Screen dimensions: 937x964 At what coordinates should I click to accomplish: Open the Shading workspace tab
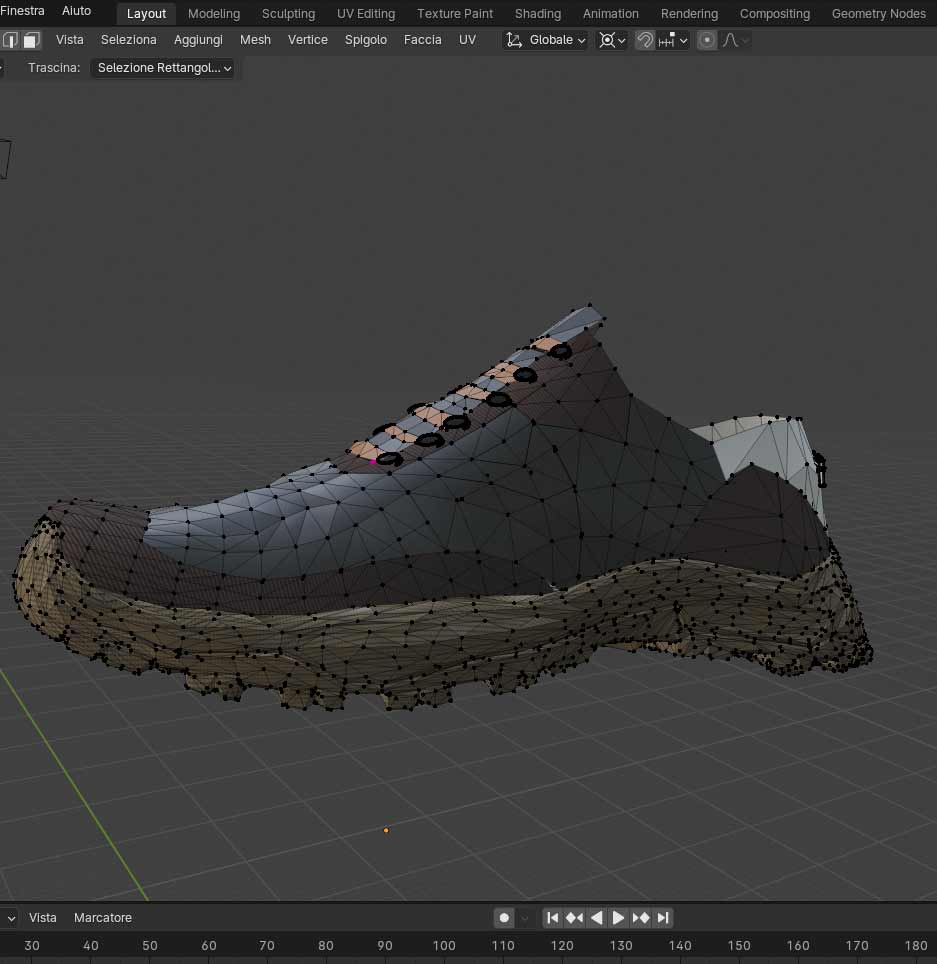[x=537, y=14]
